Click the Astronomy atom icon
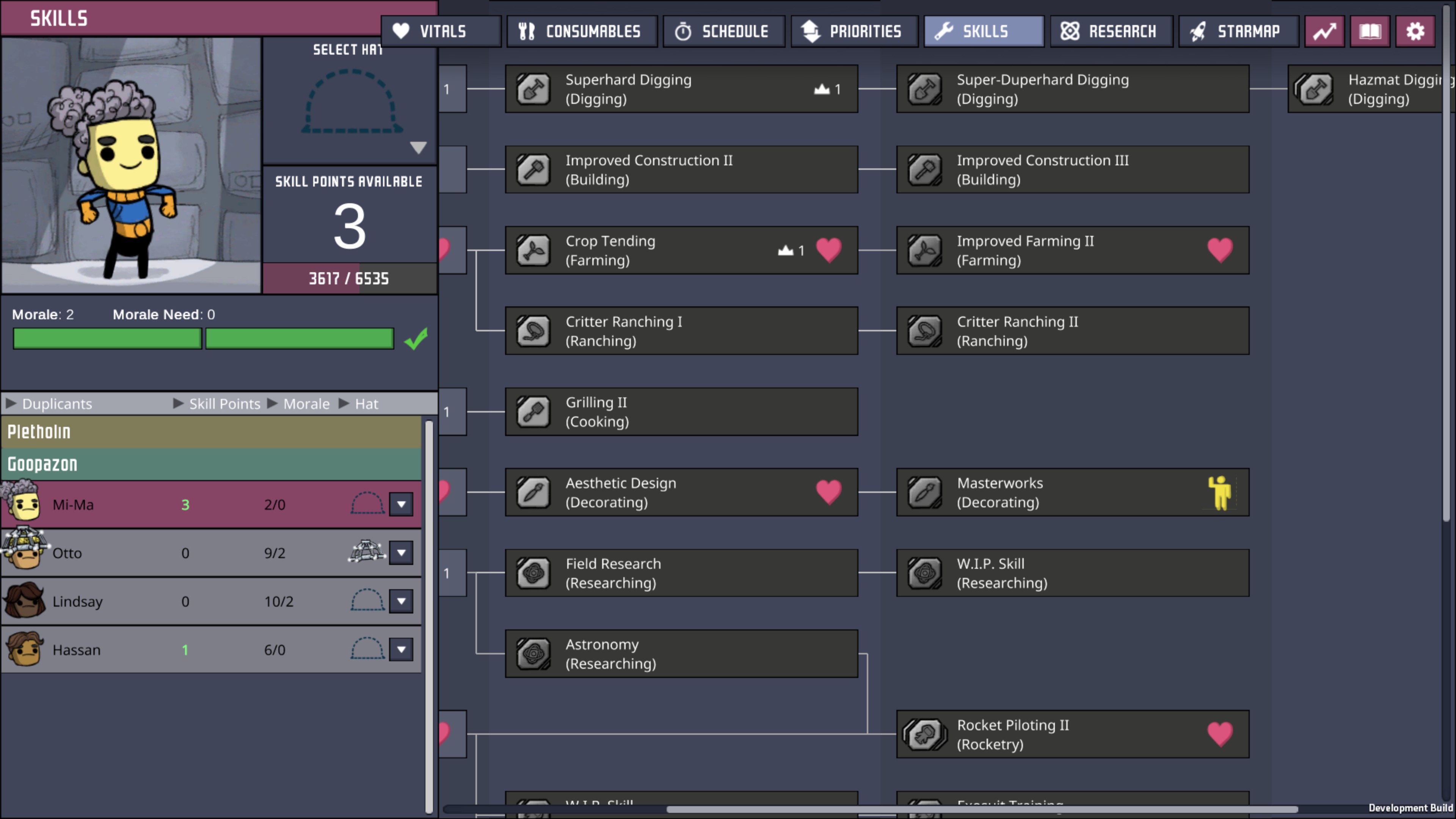1456x819 pixels. (x=533, y=654)
